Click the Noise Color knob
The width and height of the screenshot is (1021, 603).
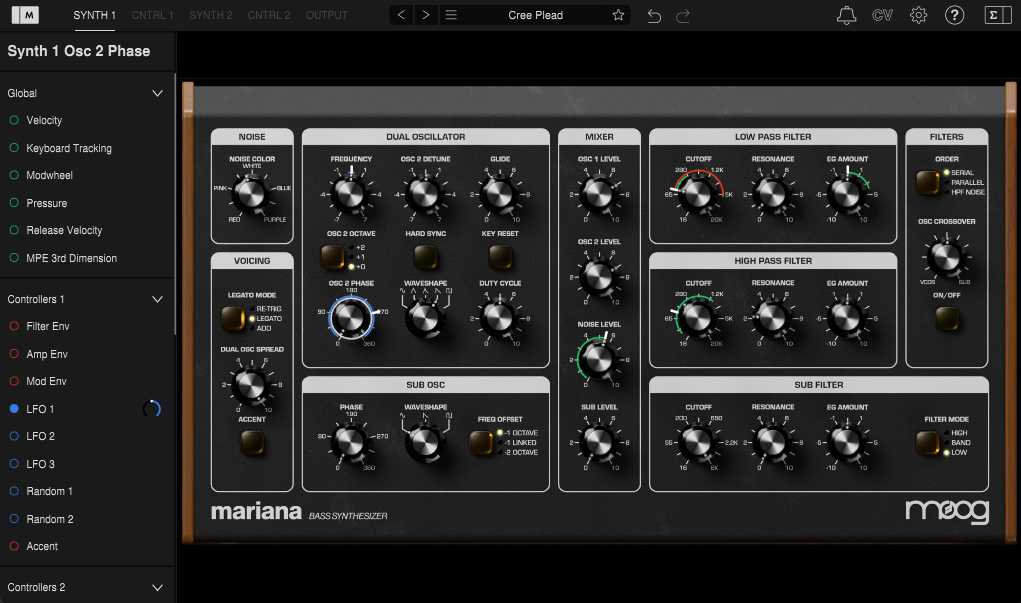[x=252, y=193]
